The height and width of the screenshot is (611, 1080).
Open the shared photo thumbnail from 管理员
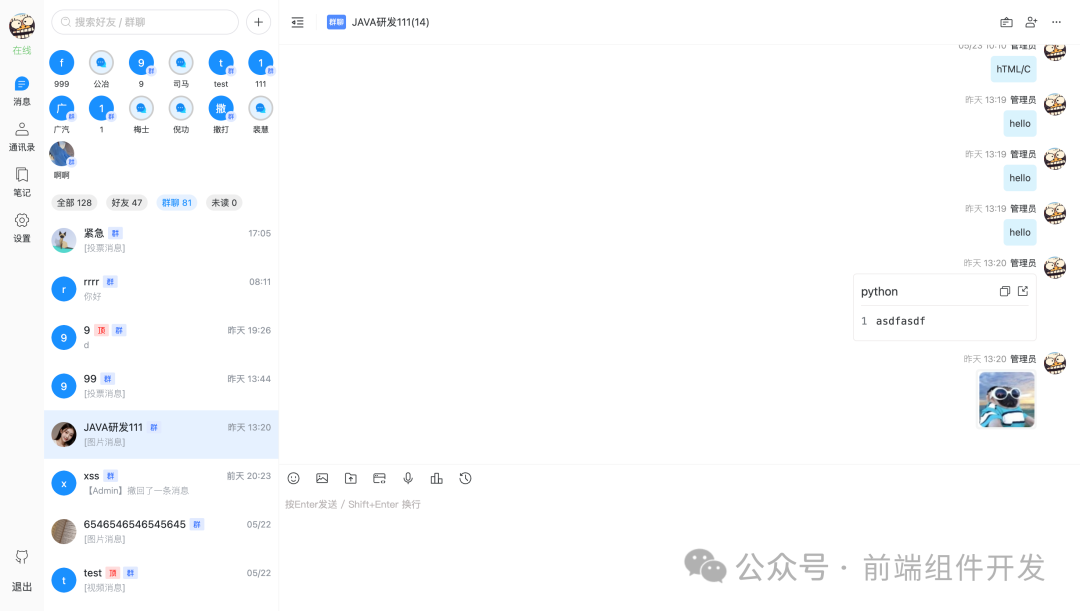pos(1006,399)
